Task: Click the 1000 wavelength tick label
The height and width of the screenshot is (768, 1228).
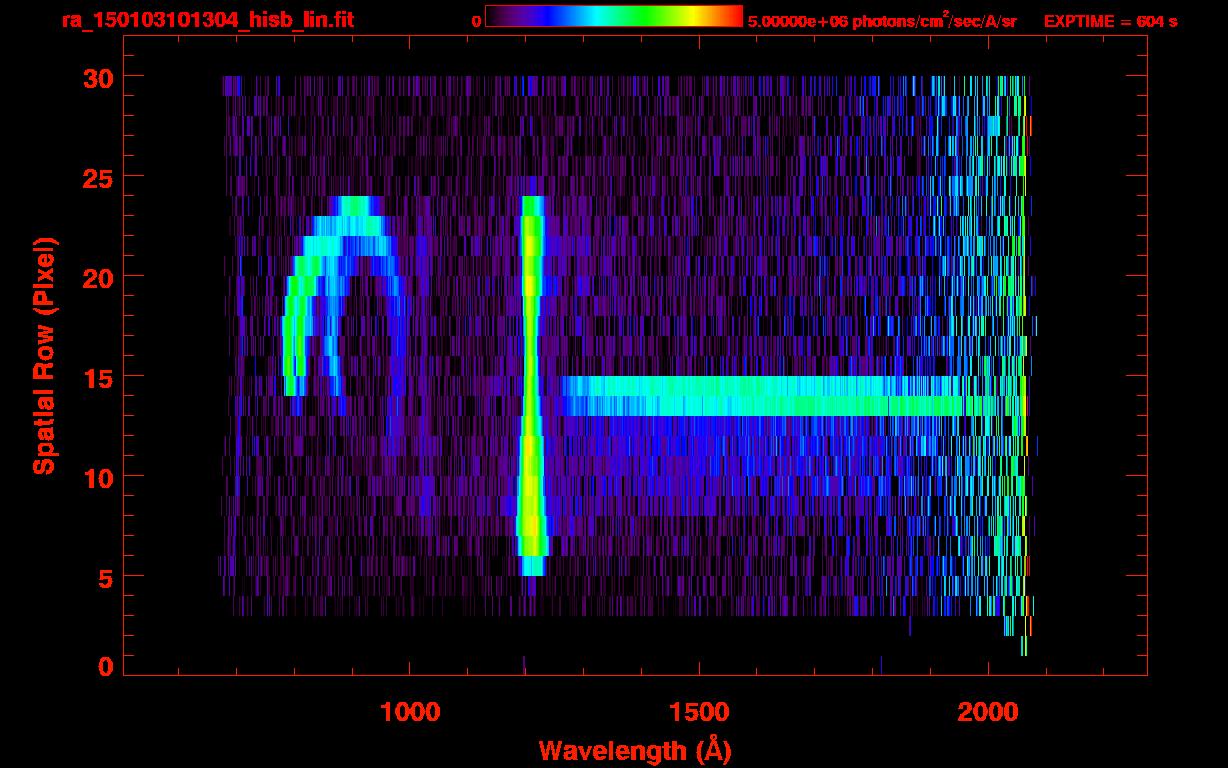Action: coord(410,712)
